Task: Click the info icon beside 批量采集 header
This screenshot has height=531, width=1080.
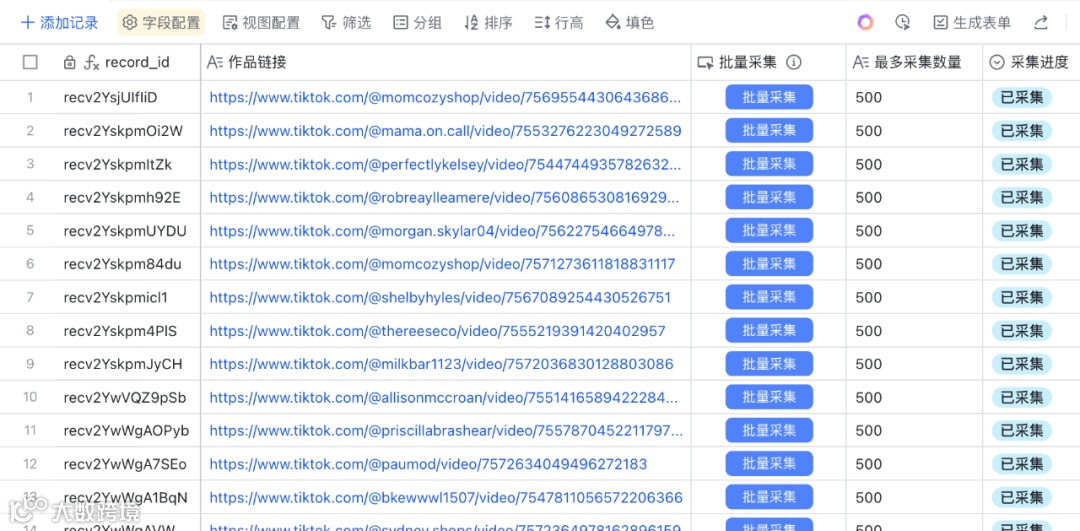Action: pyautogui.click(x=794, y=63)
